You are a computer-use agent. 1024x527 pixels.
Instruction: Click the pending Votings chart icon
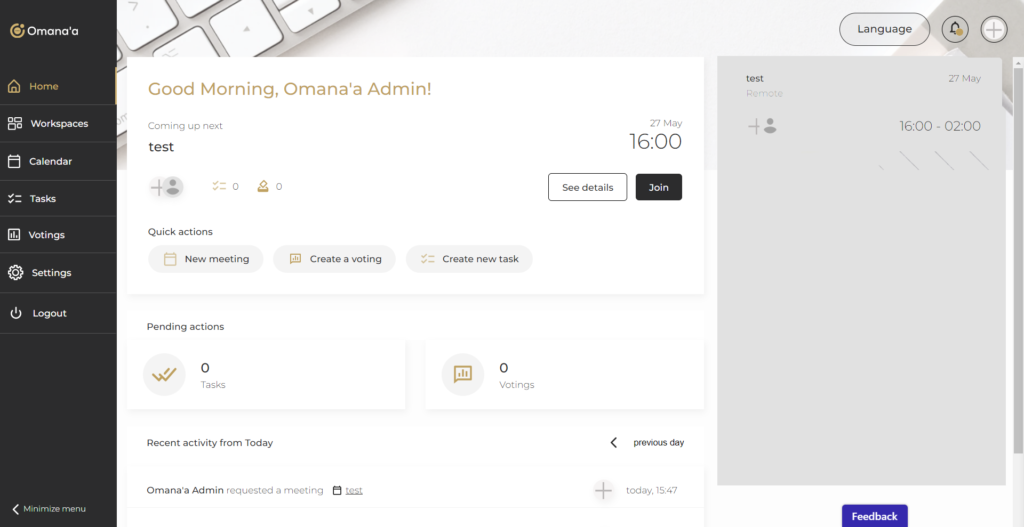point(462,375)
